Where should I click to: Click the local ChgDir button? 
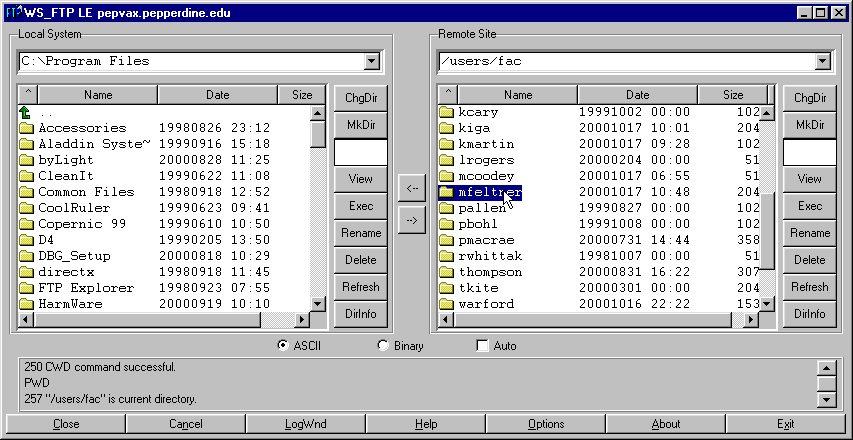click(x=361, y=98)
